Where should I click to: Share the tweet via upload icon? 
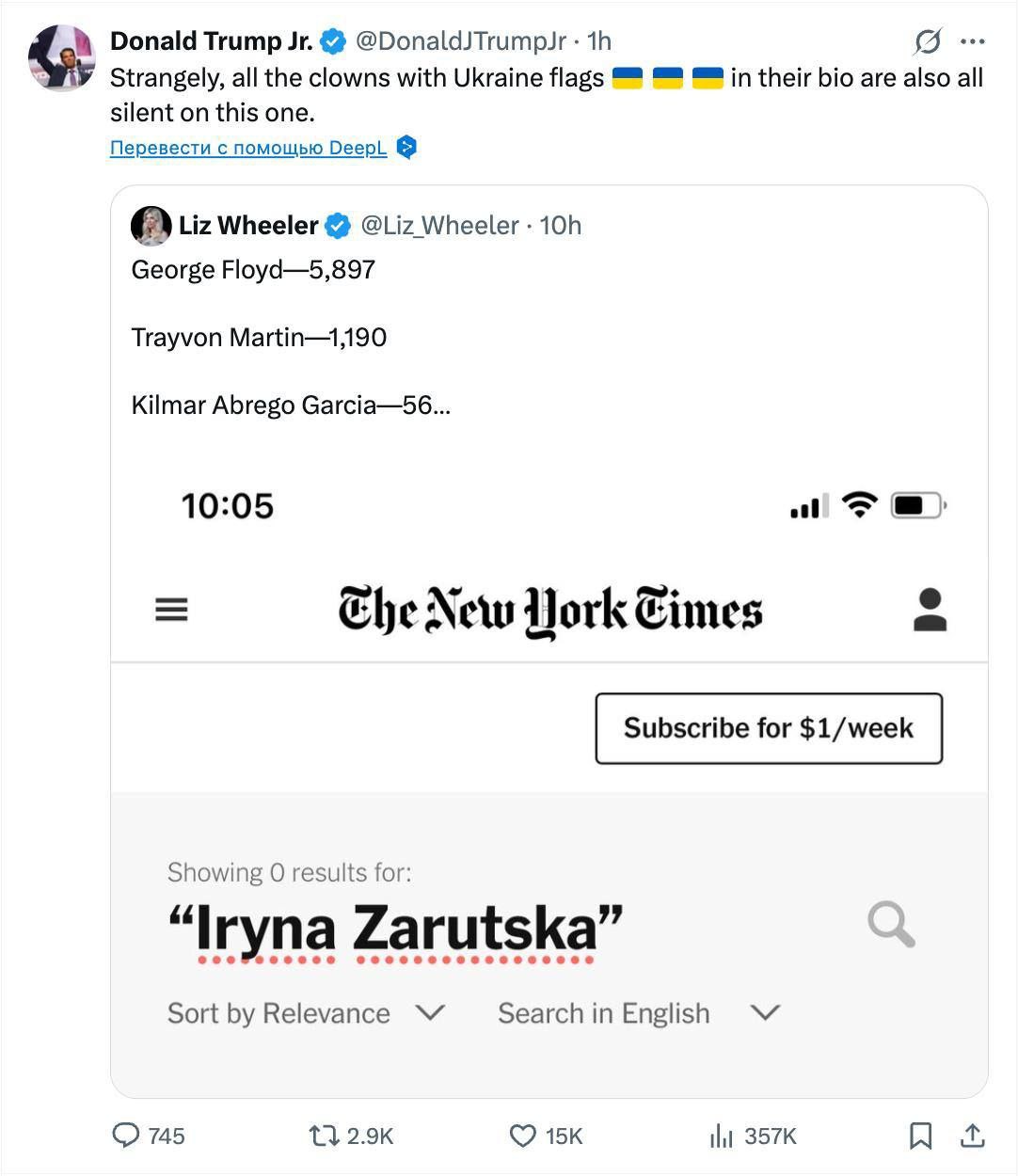(x=972, y=1136)
